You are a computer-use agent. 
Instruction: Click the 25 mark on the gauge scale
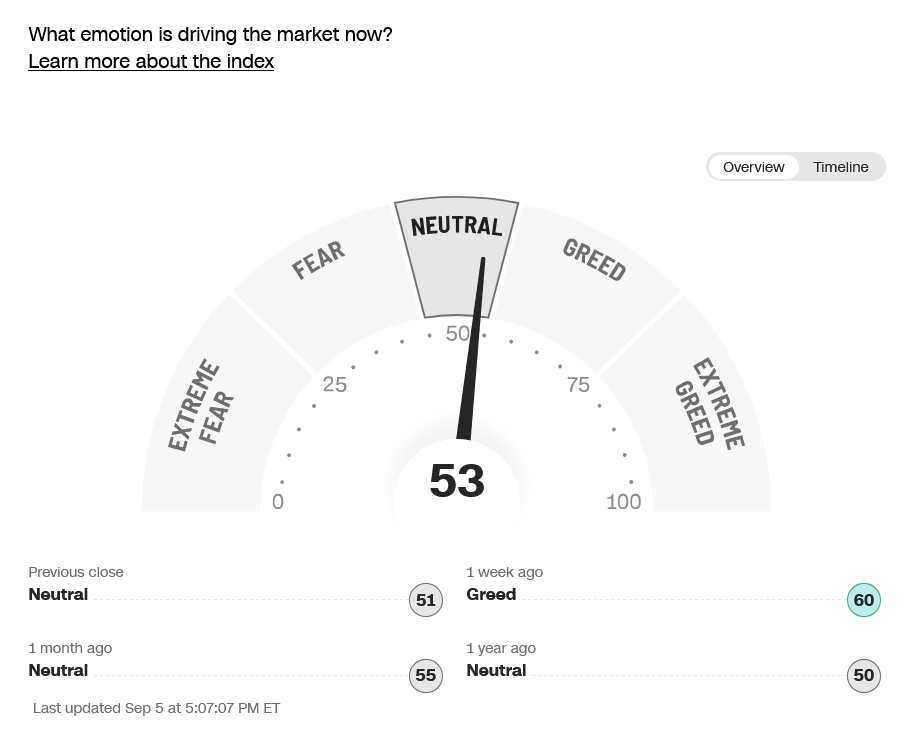click(x=335, y=385)
